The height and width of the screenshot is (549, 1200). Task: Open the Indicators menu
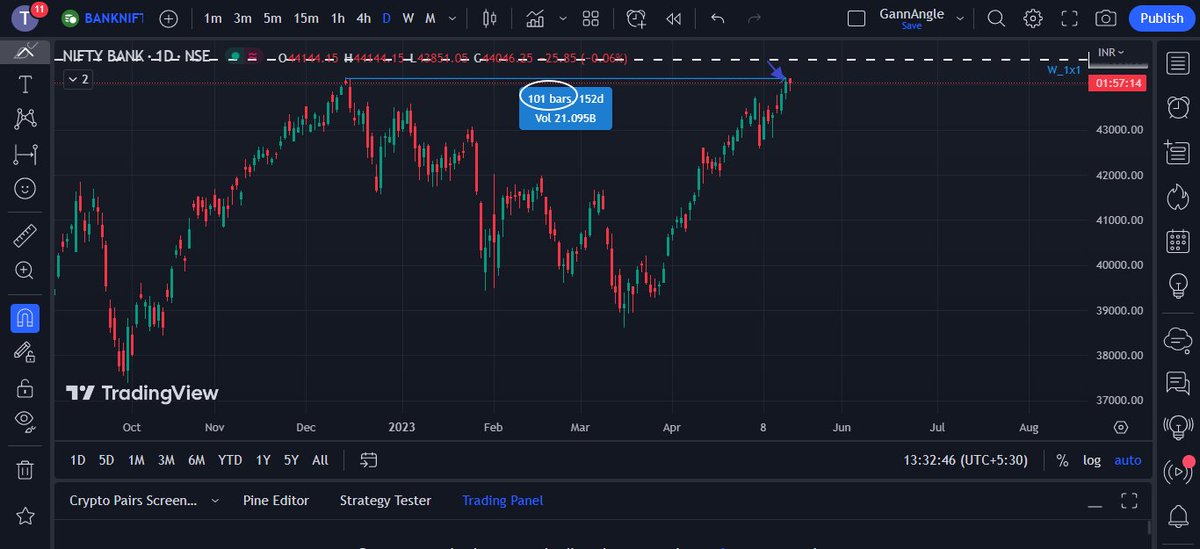(536, 18)
